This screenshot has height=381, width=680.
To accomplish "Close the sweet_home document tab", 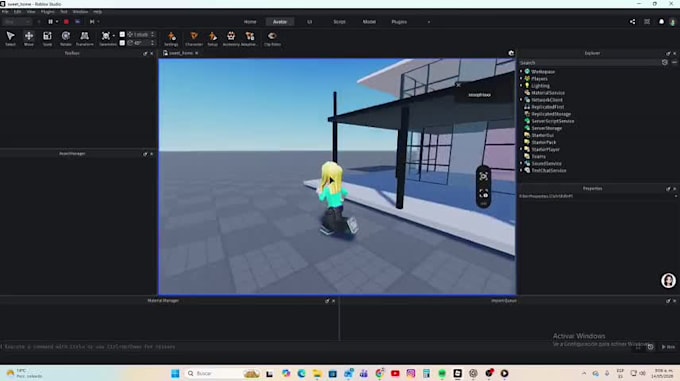I will click(x=197, y=53).
